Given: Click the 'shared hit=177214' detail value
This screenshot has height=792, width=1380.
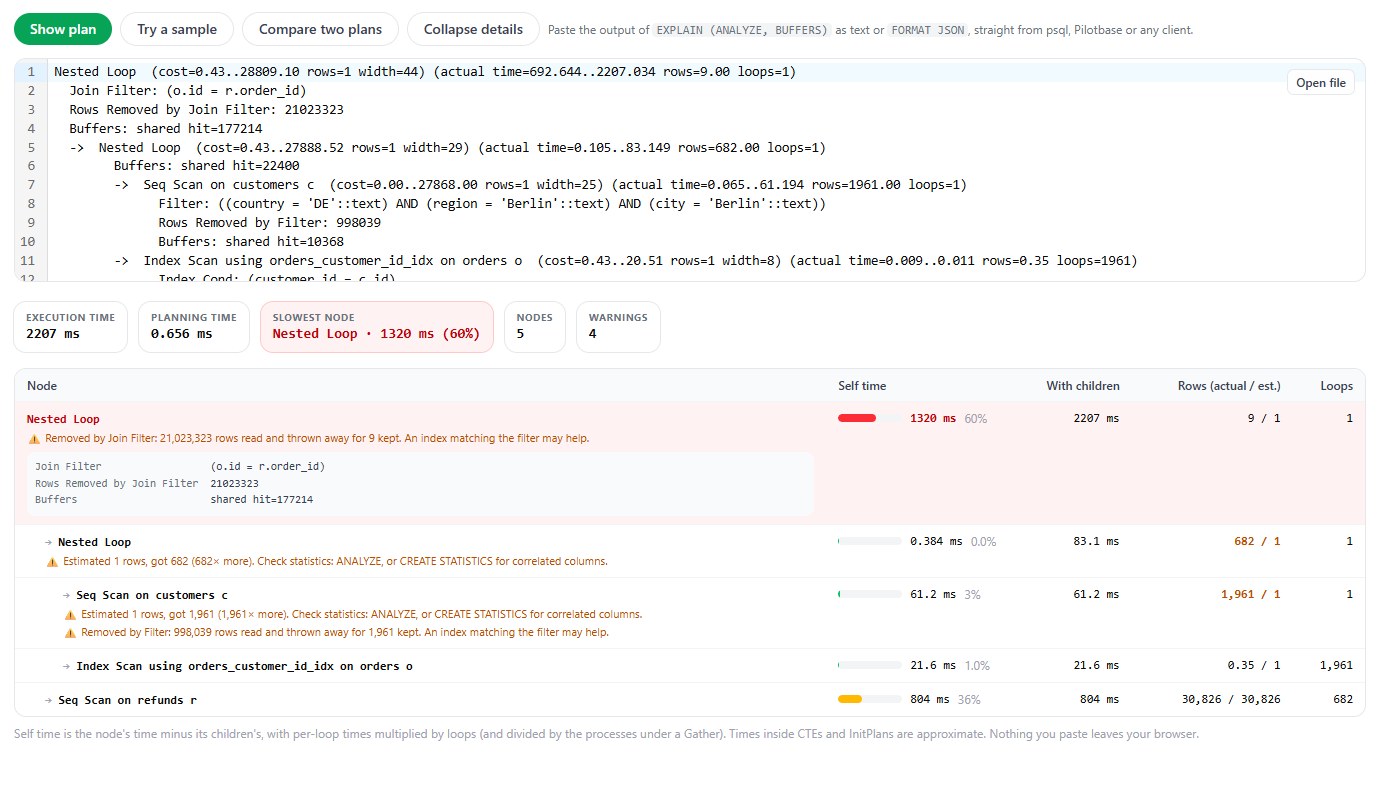Looking at the screenshot, I should tap(262, 499).
